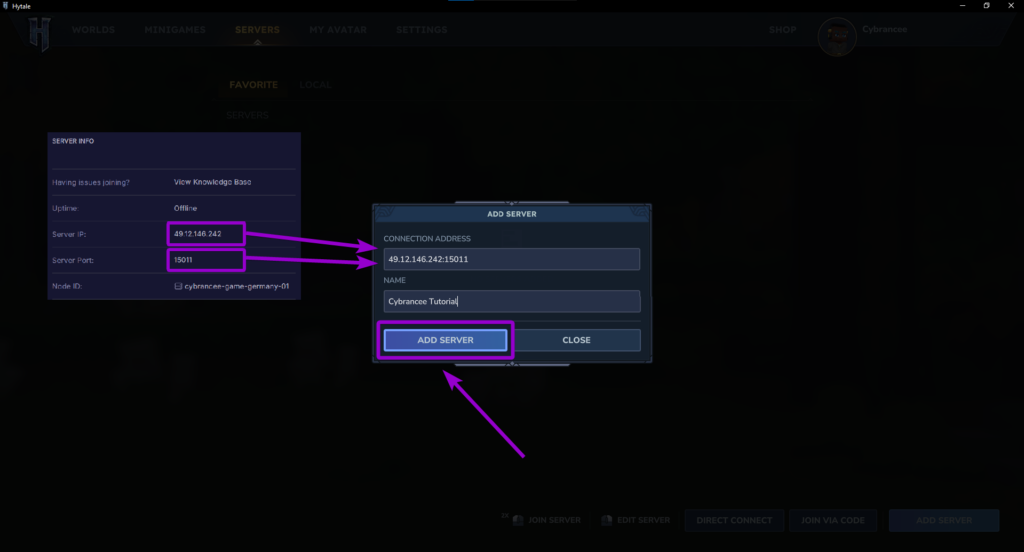Click the View Knowledge Base link

click(x=212, y=182)
